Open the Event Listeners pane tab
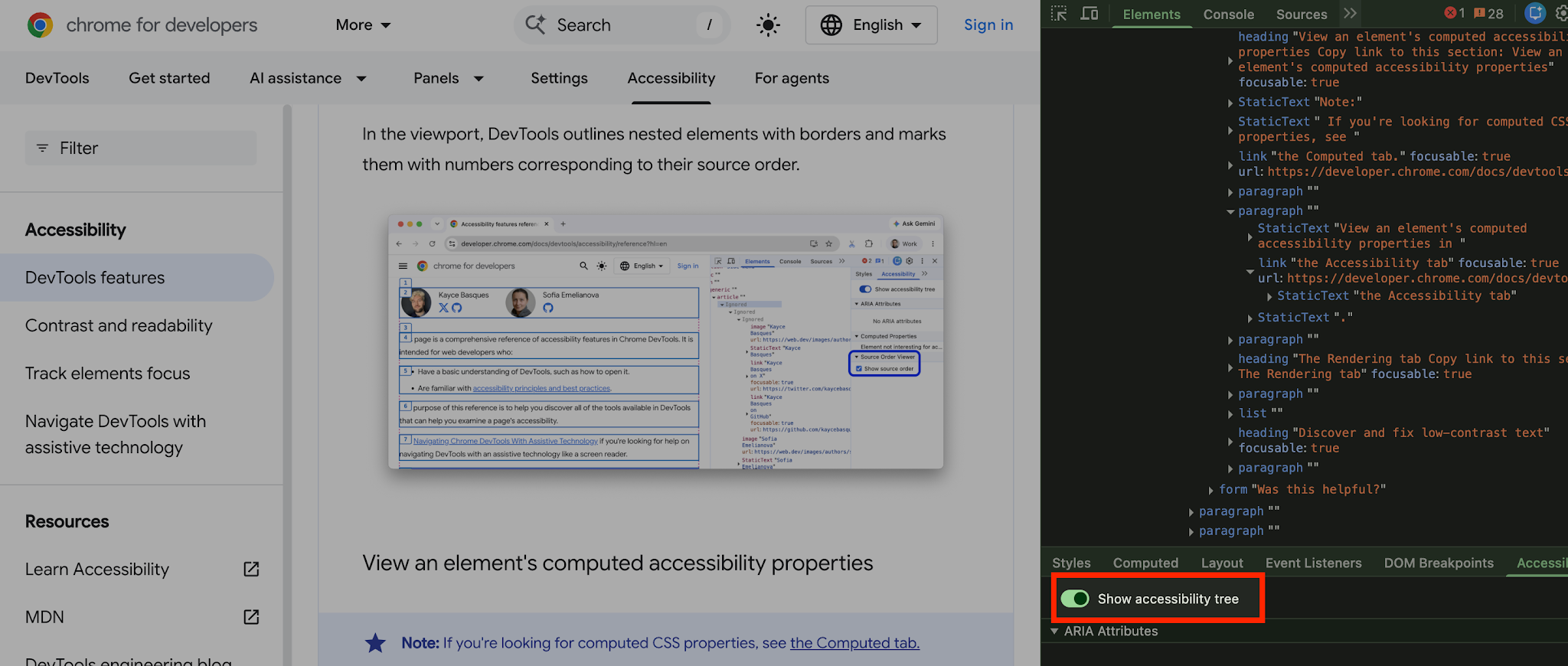Viewport: 1568px width, 666px height. [x=1314, y=563]
